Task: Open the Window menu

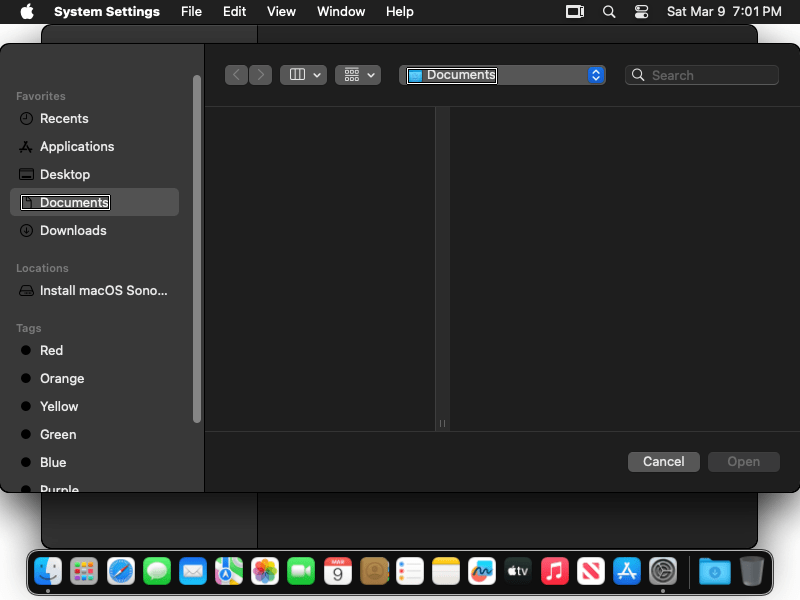Action: pyautogui.click(x=341, y=12)
